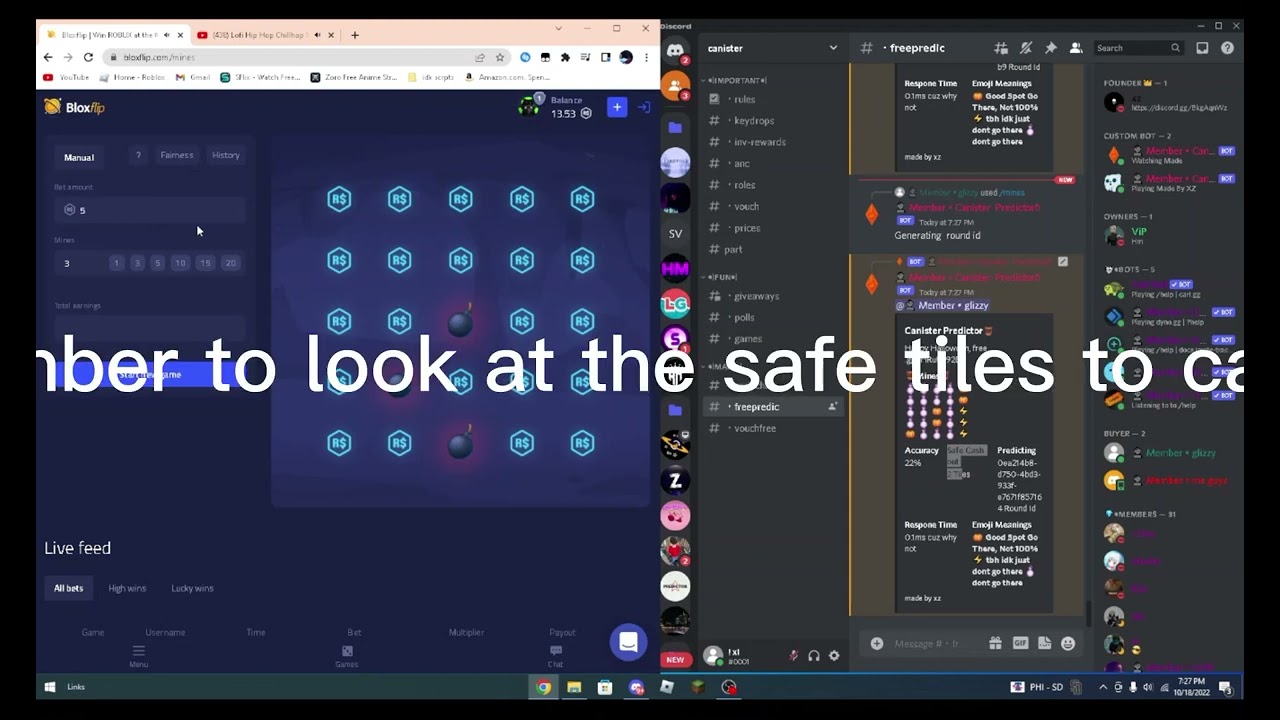Click Bloxflip logo
The image size is (1280, 720).
pyautogui.click(x=74, y=107)
